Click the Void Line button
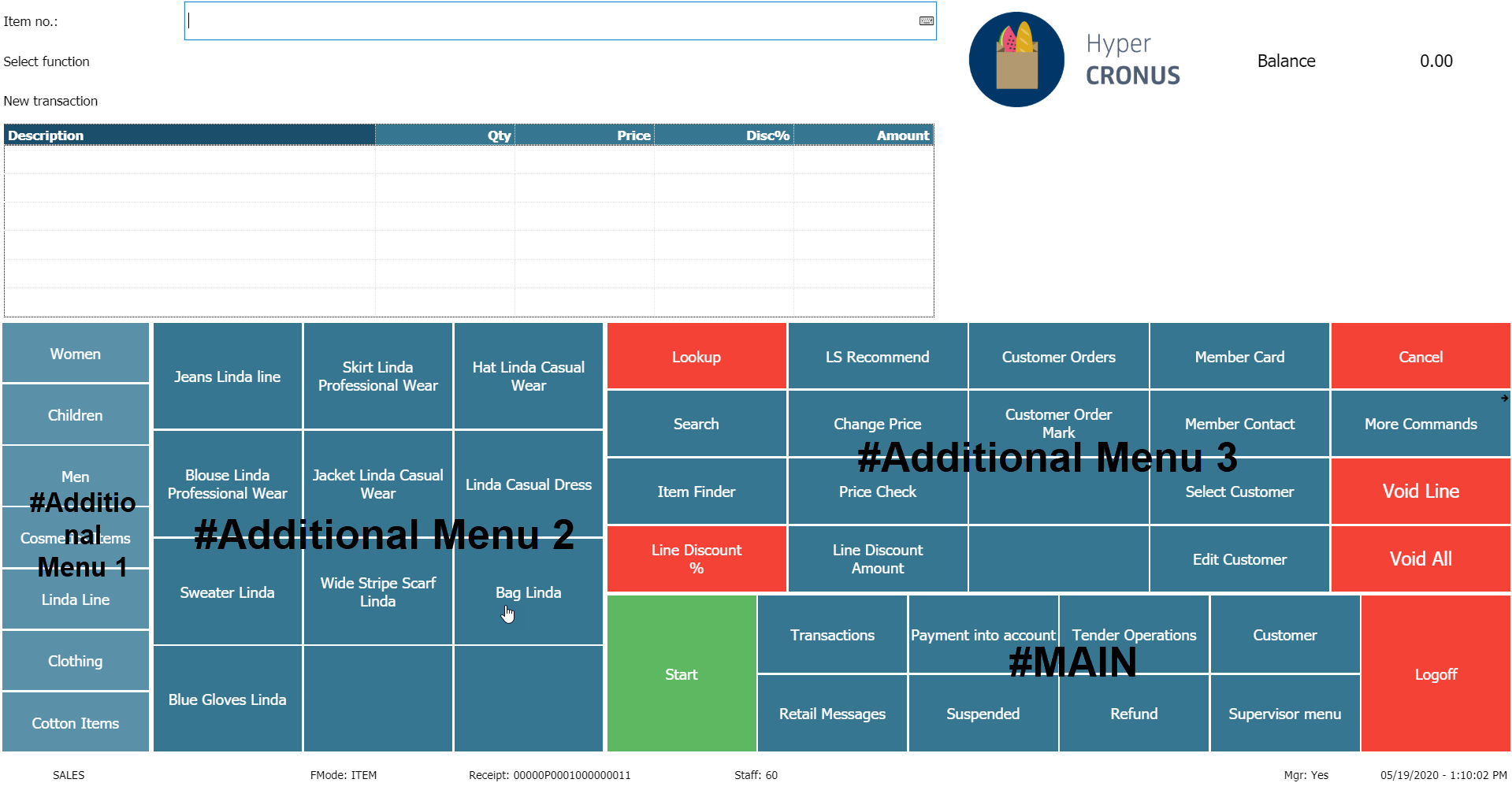 pos(1421,492)
